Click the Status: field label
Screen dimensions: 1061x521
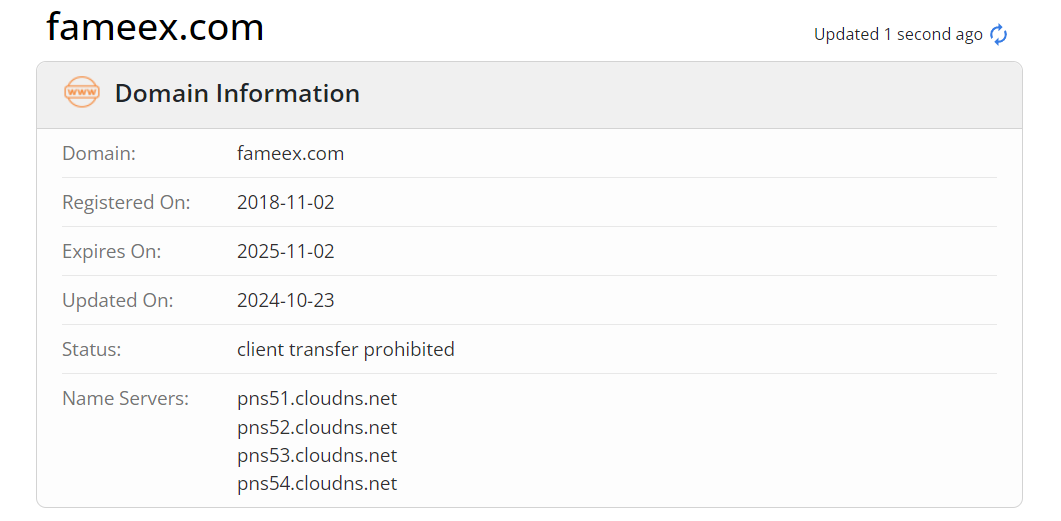pyautogui.click(x=92, y=350)
